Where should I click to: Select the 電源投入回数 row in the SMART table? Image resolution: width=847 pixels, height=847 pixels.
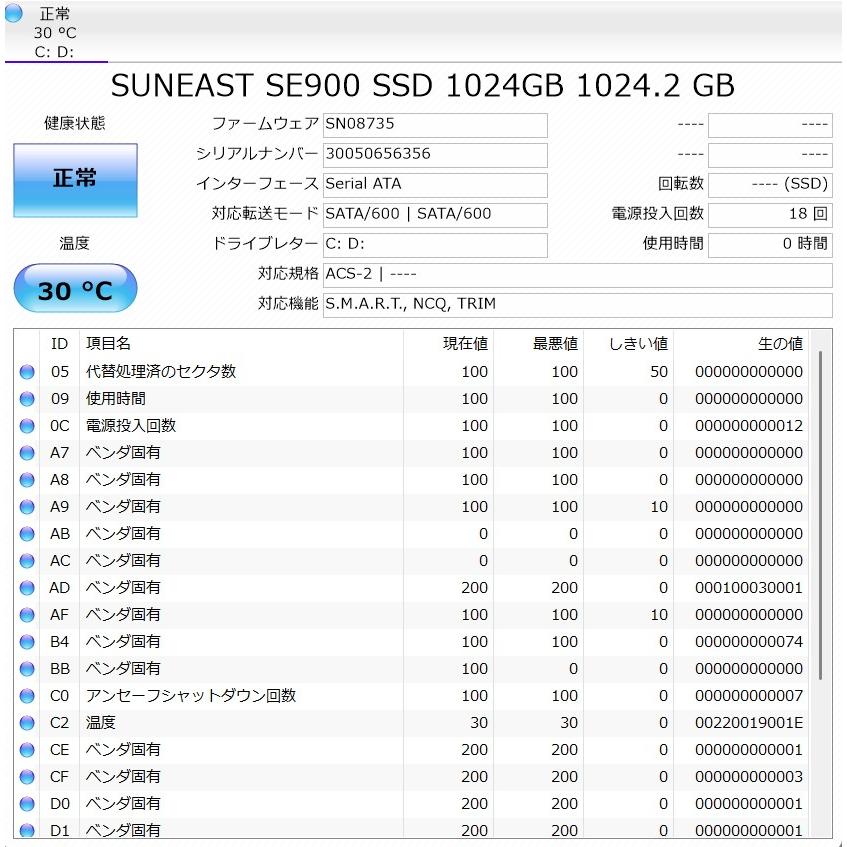412,426
